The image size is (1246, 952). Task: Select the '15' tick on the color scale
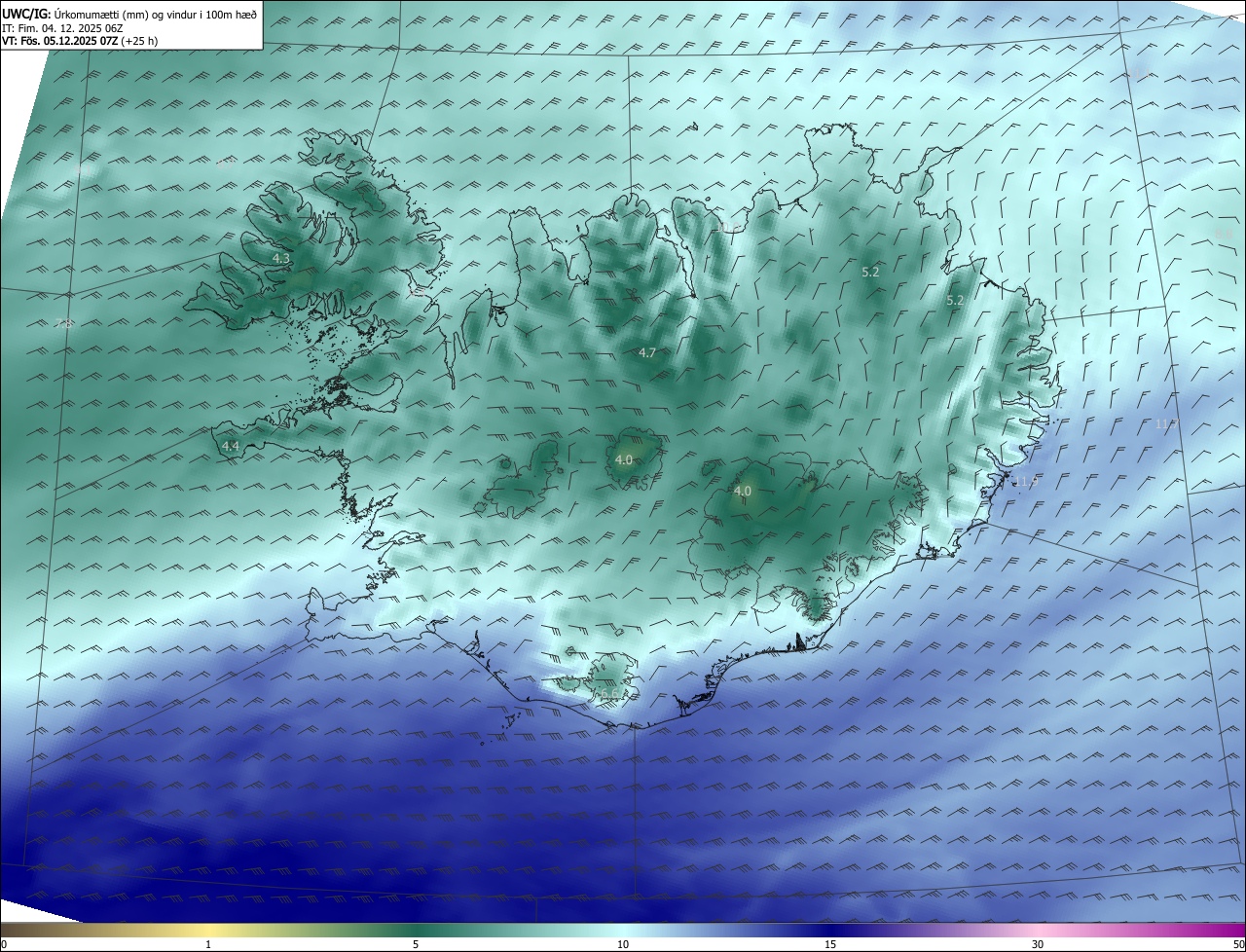click(x=830, y=944)
